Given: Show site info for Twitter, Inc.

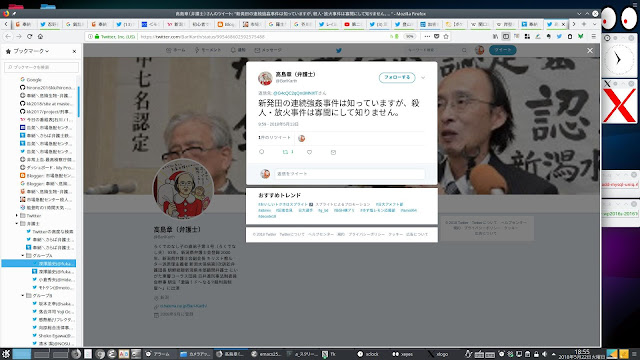Looking at the screenshot, I should pyautogui.click(x=115, y=36).
